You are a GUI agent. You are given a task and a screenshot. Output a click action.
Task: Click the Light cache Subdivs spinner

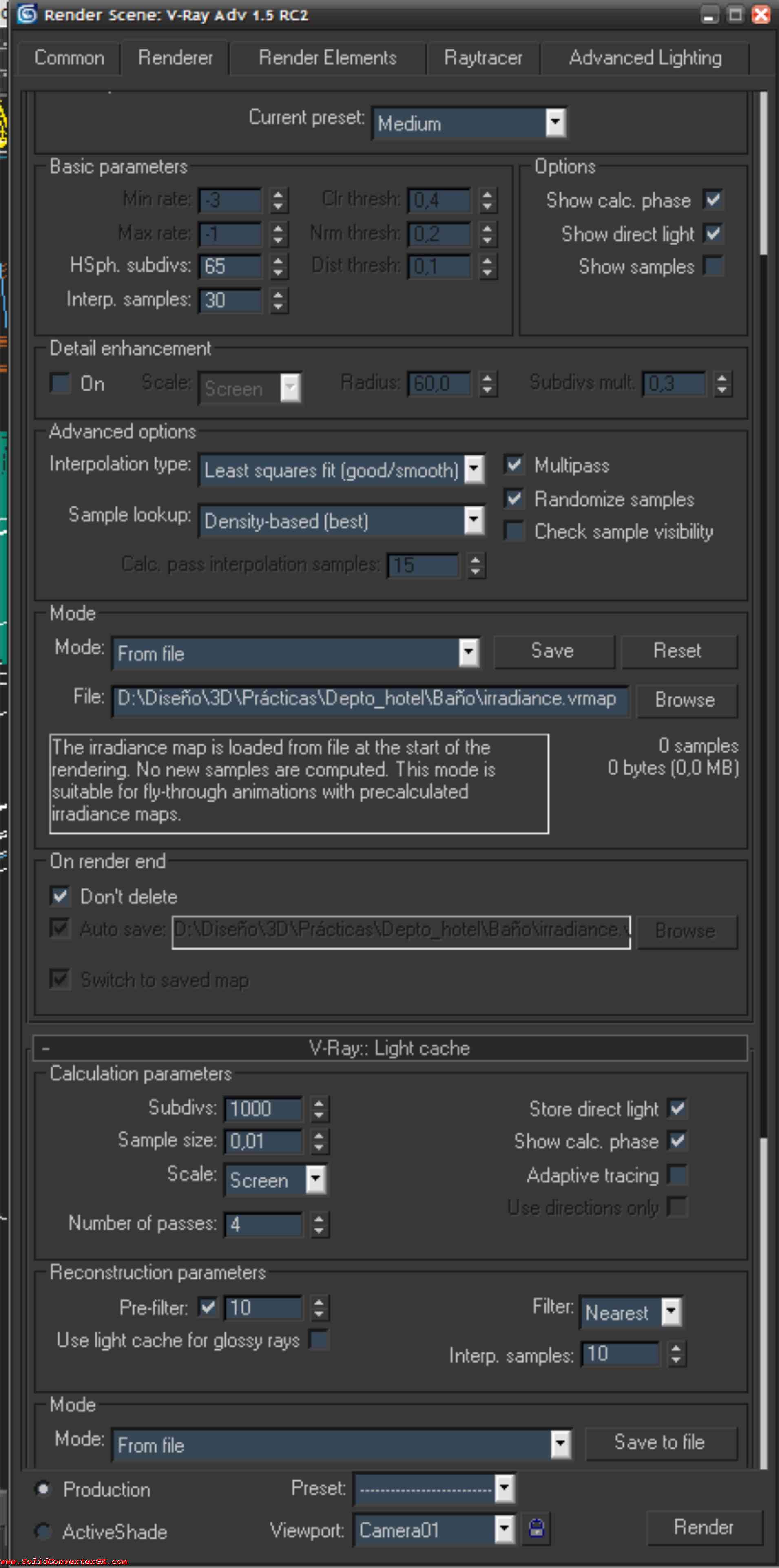[319, 1109]
